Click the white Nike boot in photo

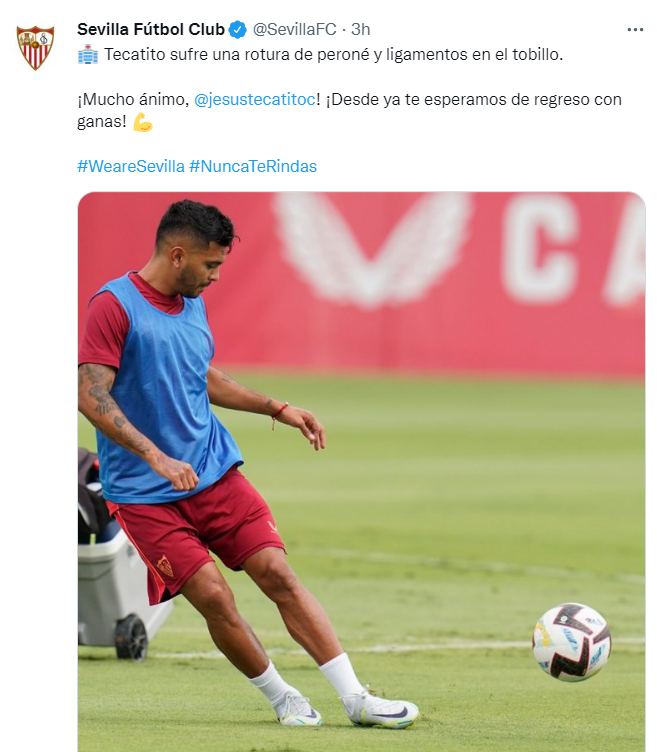click(x=380, y=709)
